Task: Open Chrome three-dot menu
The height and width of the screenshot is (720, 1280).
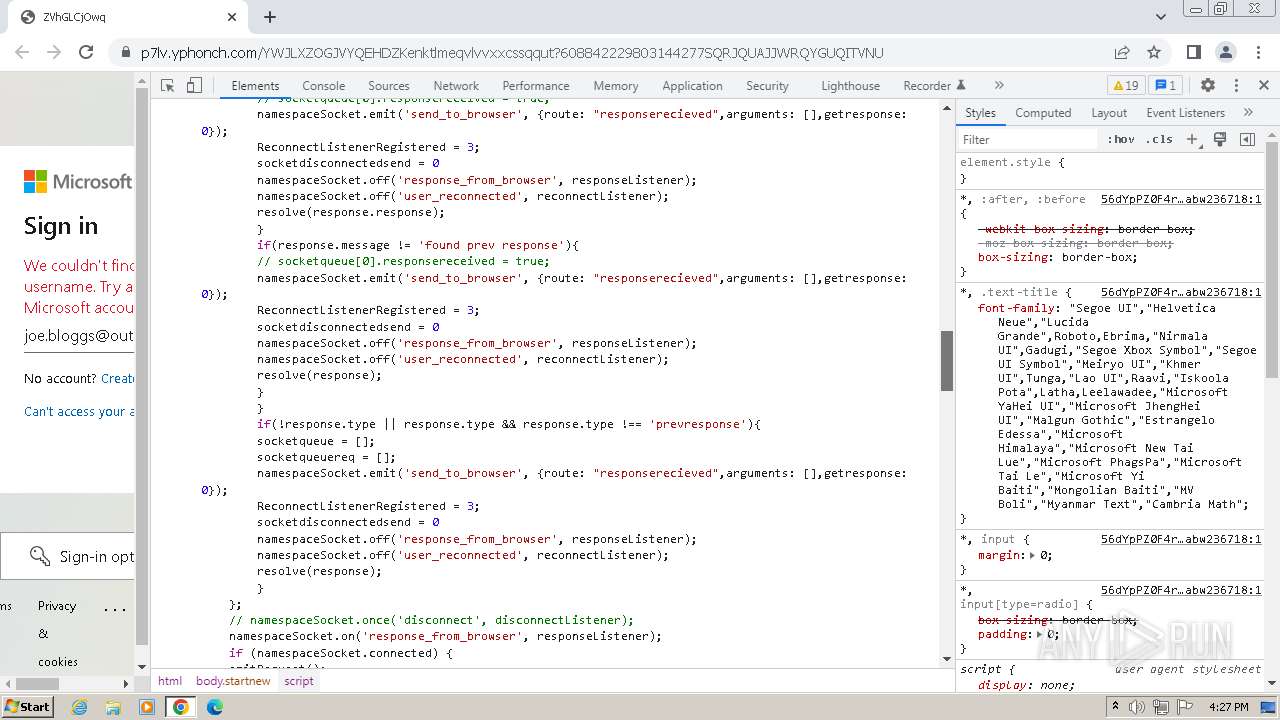Action: pyautogui.click(x=1257, y=52)
